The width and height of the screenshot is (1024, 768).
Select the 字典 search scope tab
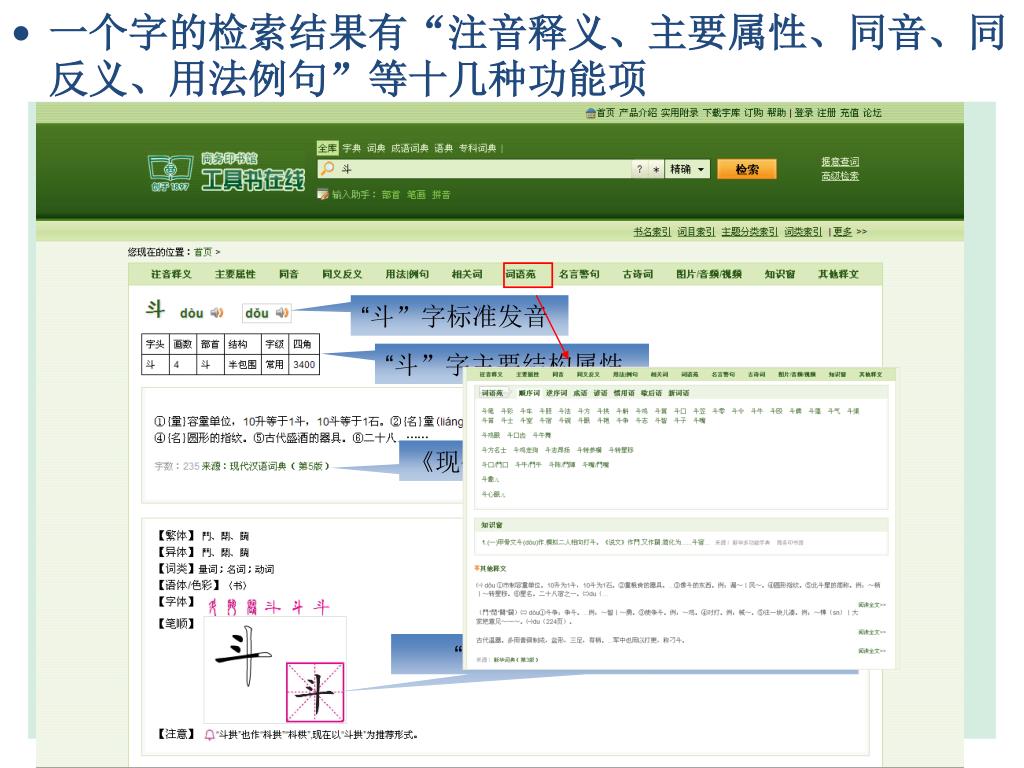coord(351,148)
